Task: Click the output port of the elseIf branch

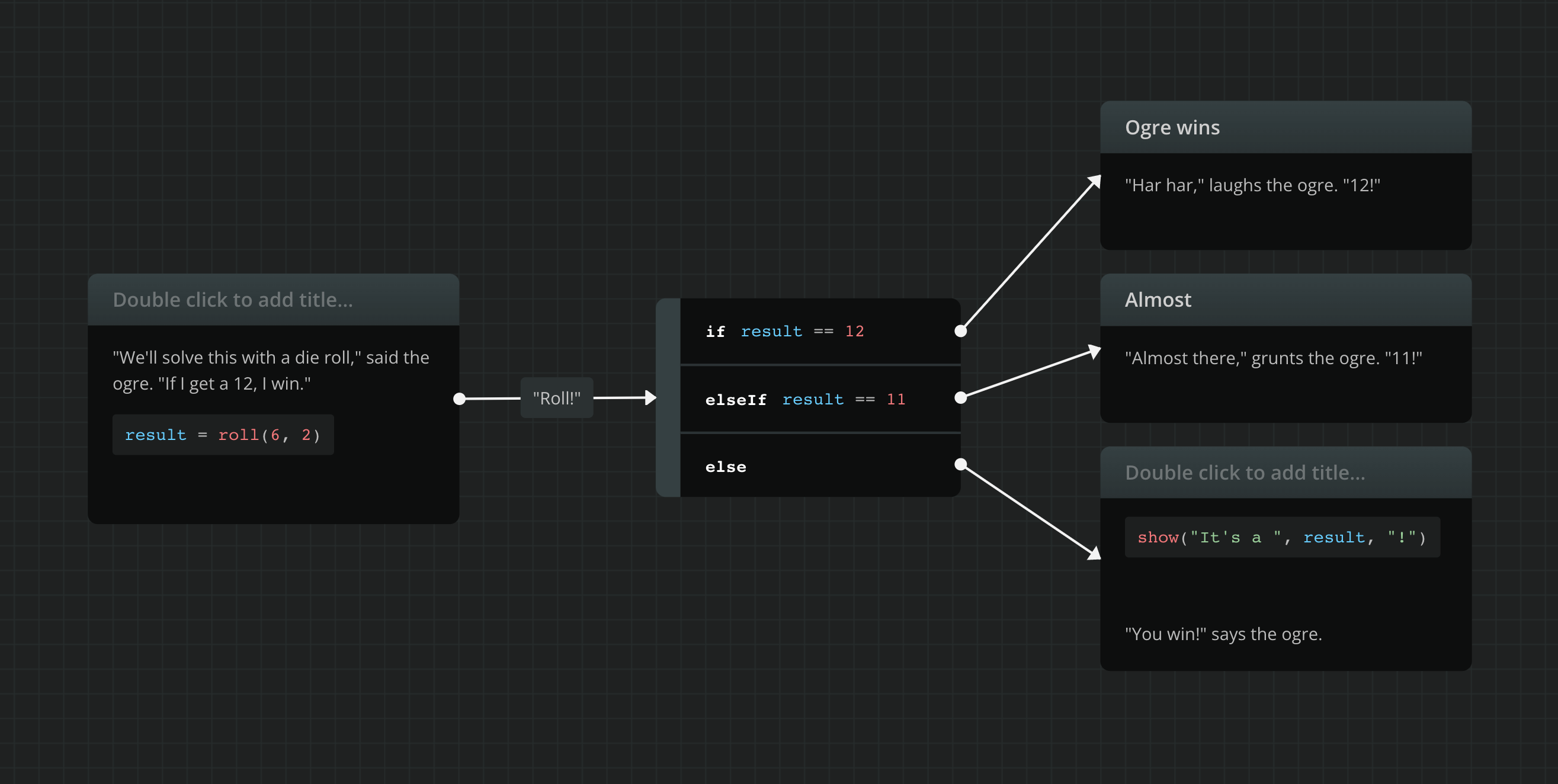Action: [960, 397]
